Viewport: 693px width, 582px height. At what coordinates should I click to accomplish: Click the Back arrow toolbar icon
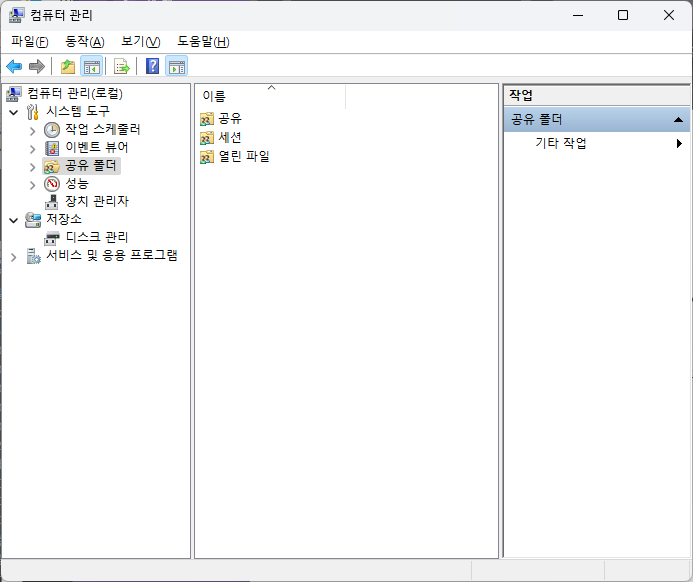click(14, 67)
